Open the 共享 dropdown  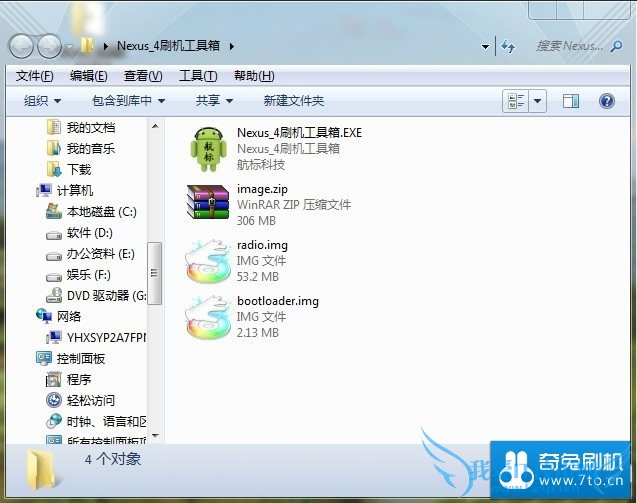click(214, 101)
